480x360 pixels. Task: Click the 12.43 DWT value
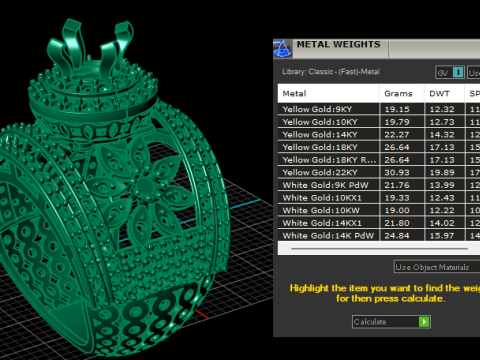point(442,198)
